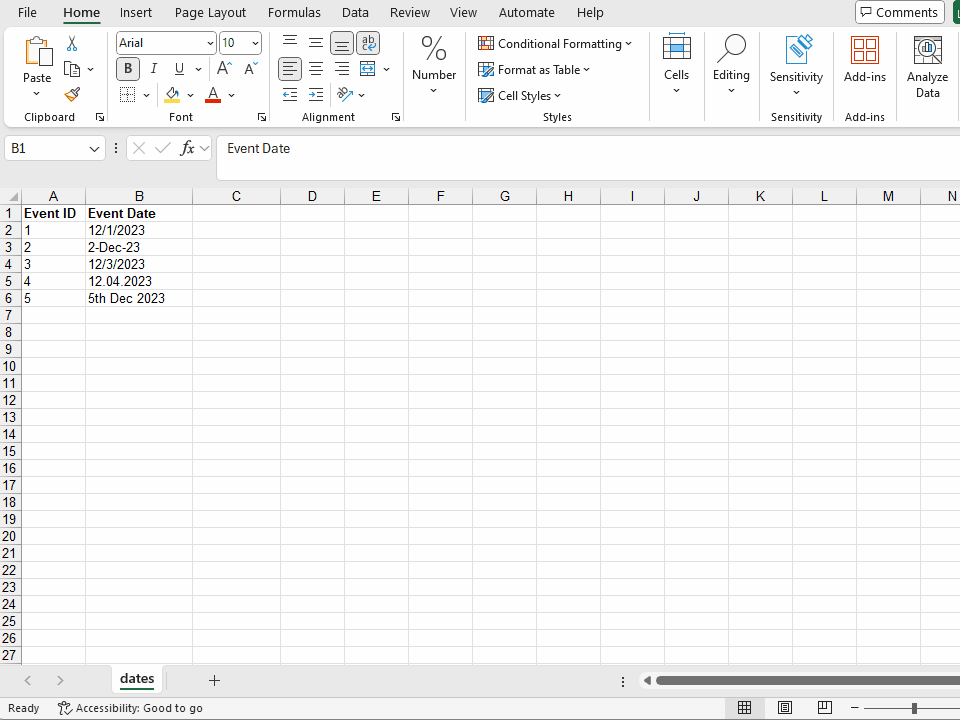The height and width of the screenshot is (720, 960).
Task: Open the Format as Table menu
Action: click(x=534, y=70)
